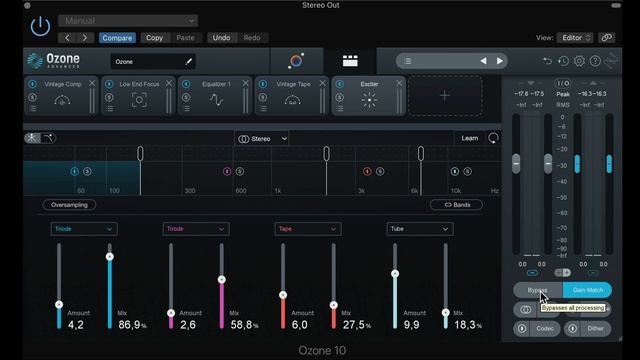This screenshot has width=640, height=360.
Task: Open the View Editor dropdown
Action: 575,38
